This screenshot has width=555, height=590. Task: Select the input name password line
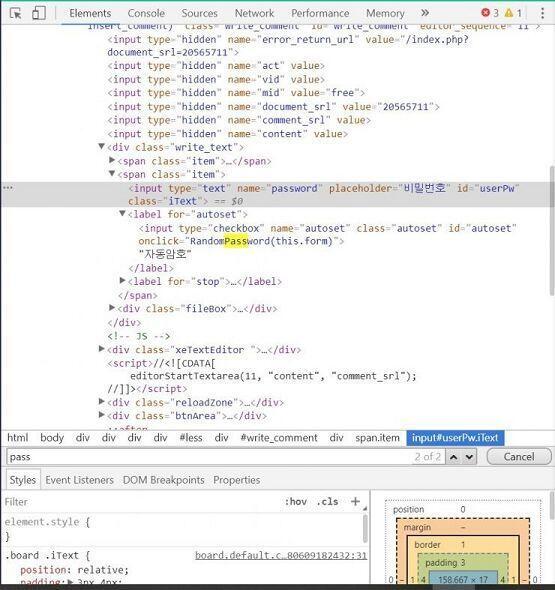pos(277,195)
